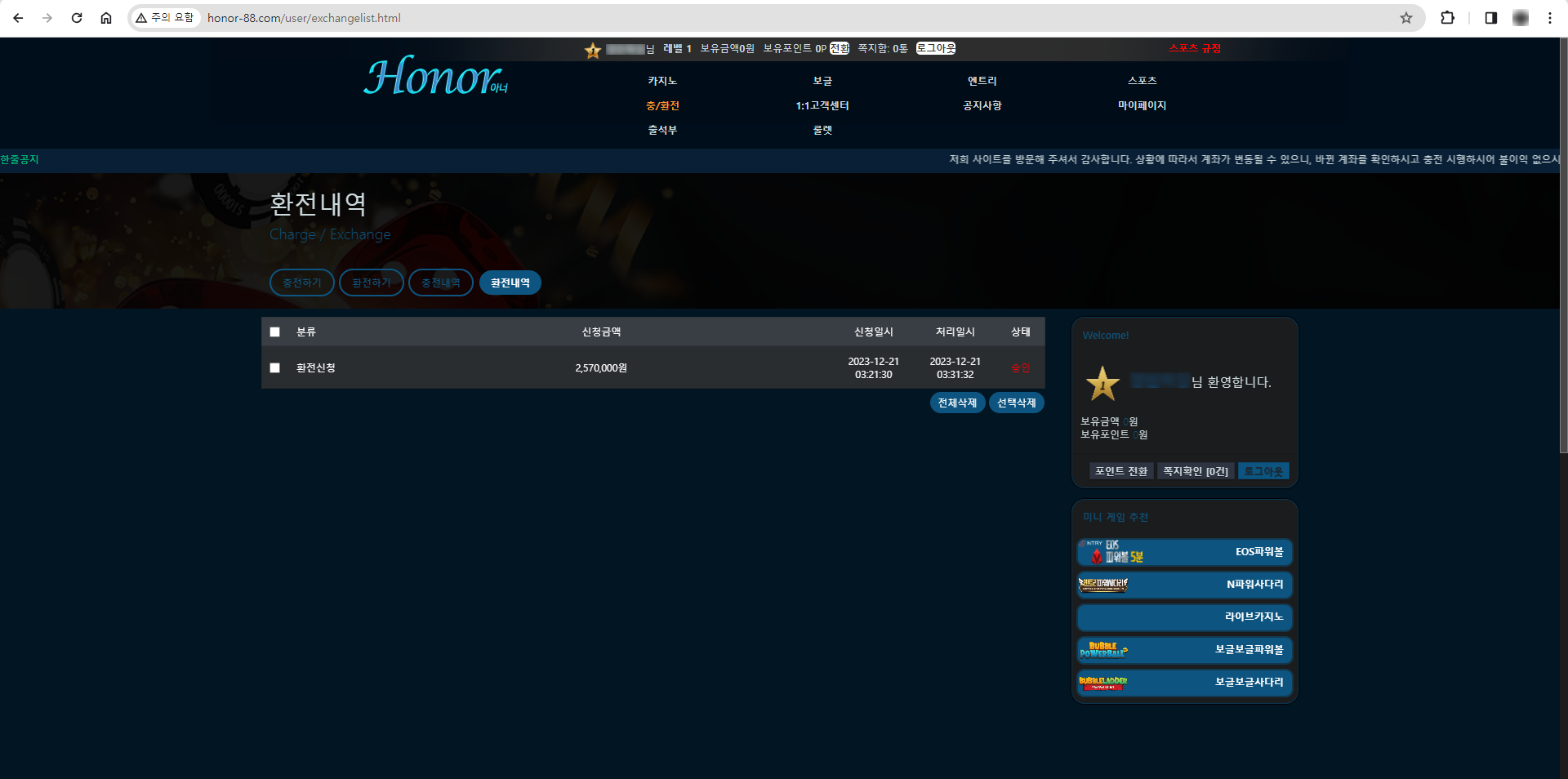Screen dimensions: 1568x779
Task: Click the 상태 column header
Action: click(x=1021, y=332)
